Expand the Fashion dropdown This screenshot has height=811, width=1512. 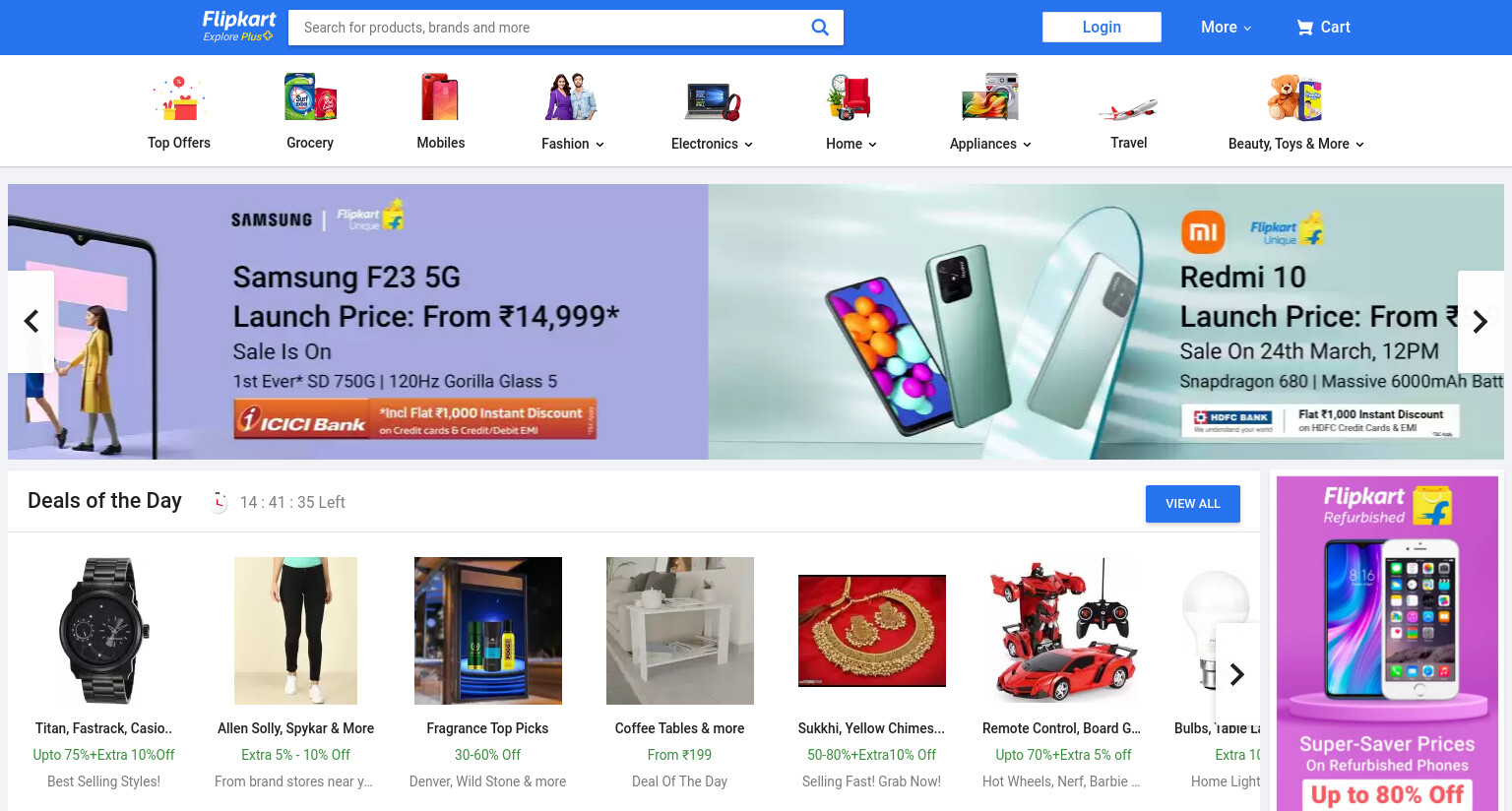click(573, 144)
